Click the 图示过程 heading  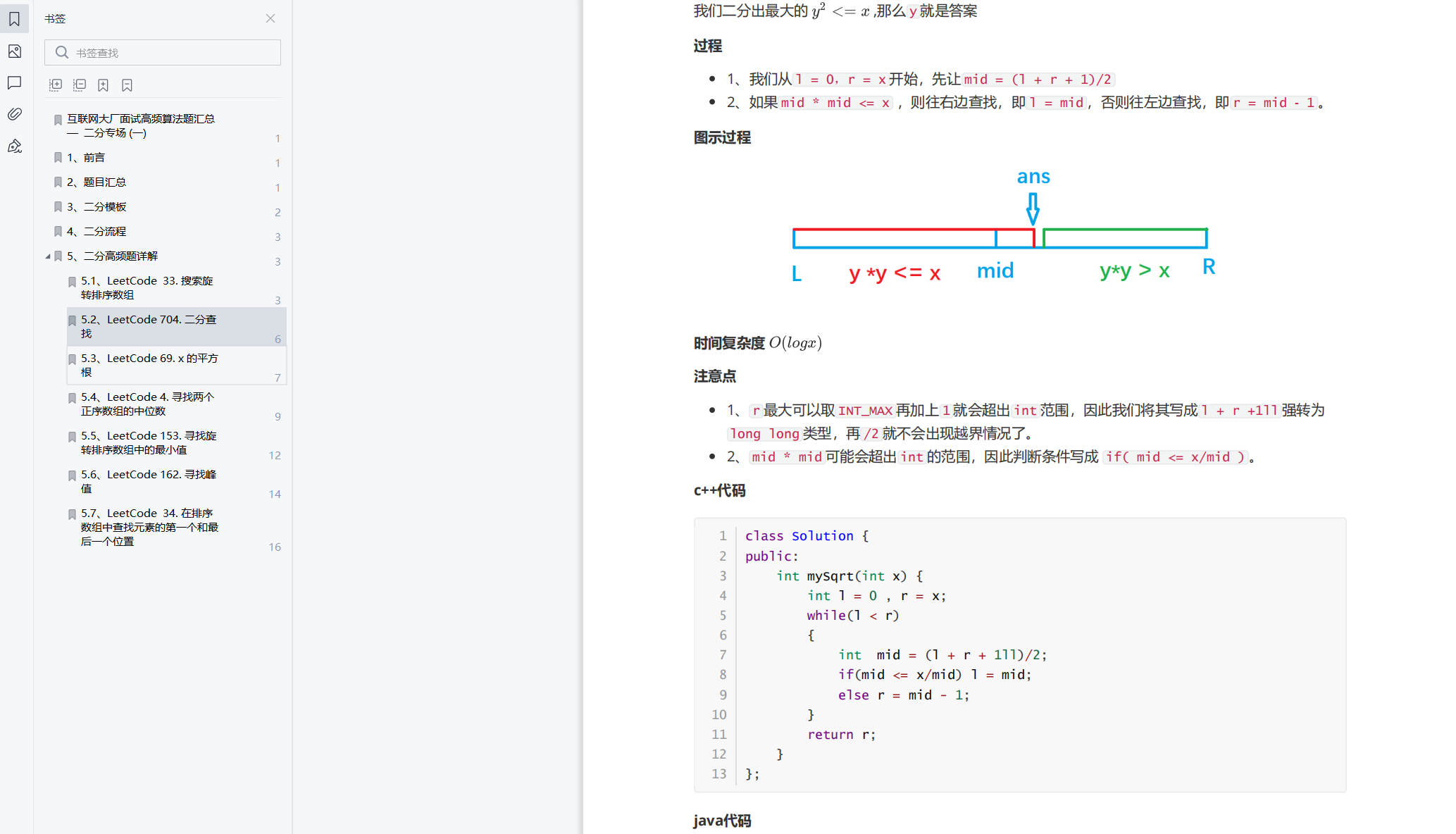click(x=722, y=137)
